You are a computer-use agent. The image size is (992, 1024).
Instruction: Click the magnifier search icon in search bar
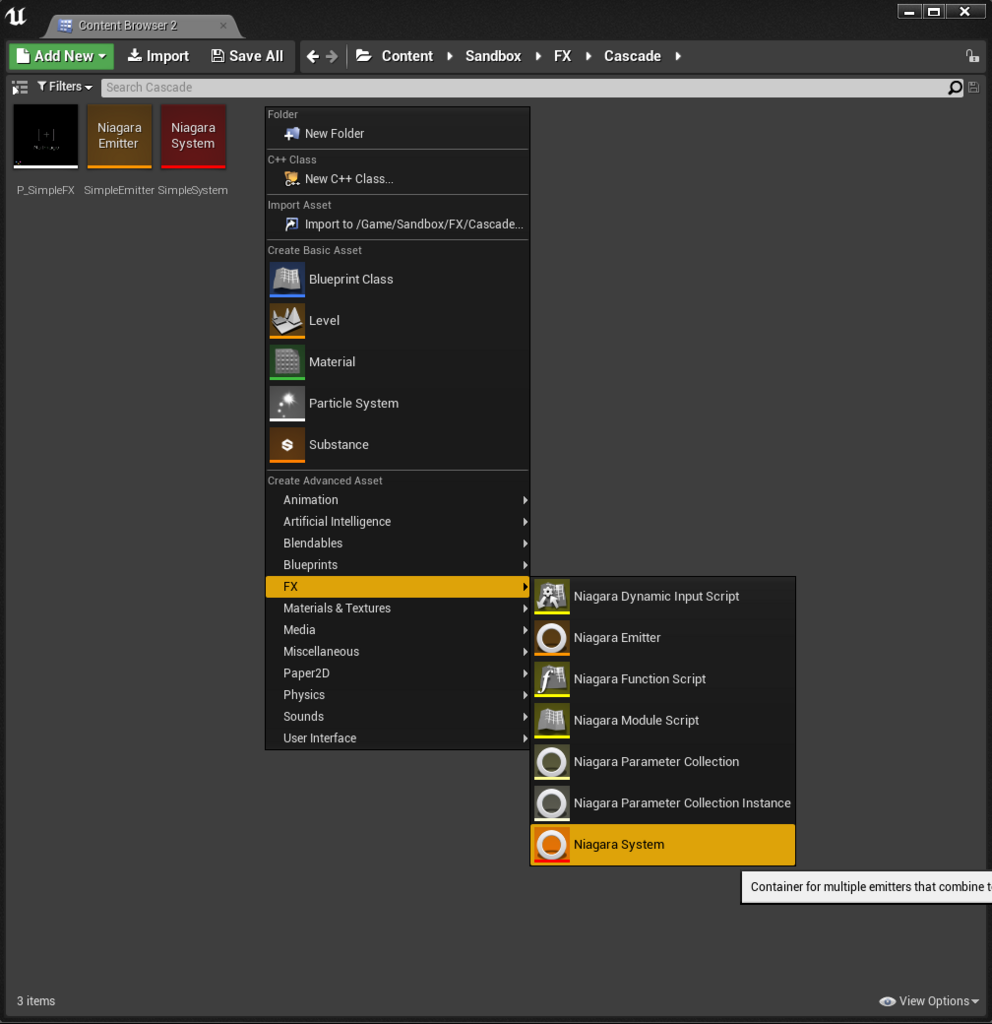955,88
